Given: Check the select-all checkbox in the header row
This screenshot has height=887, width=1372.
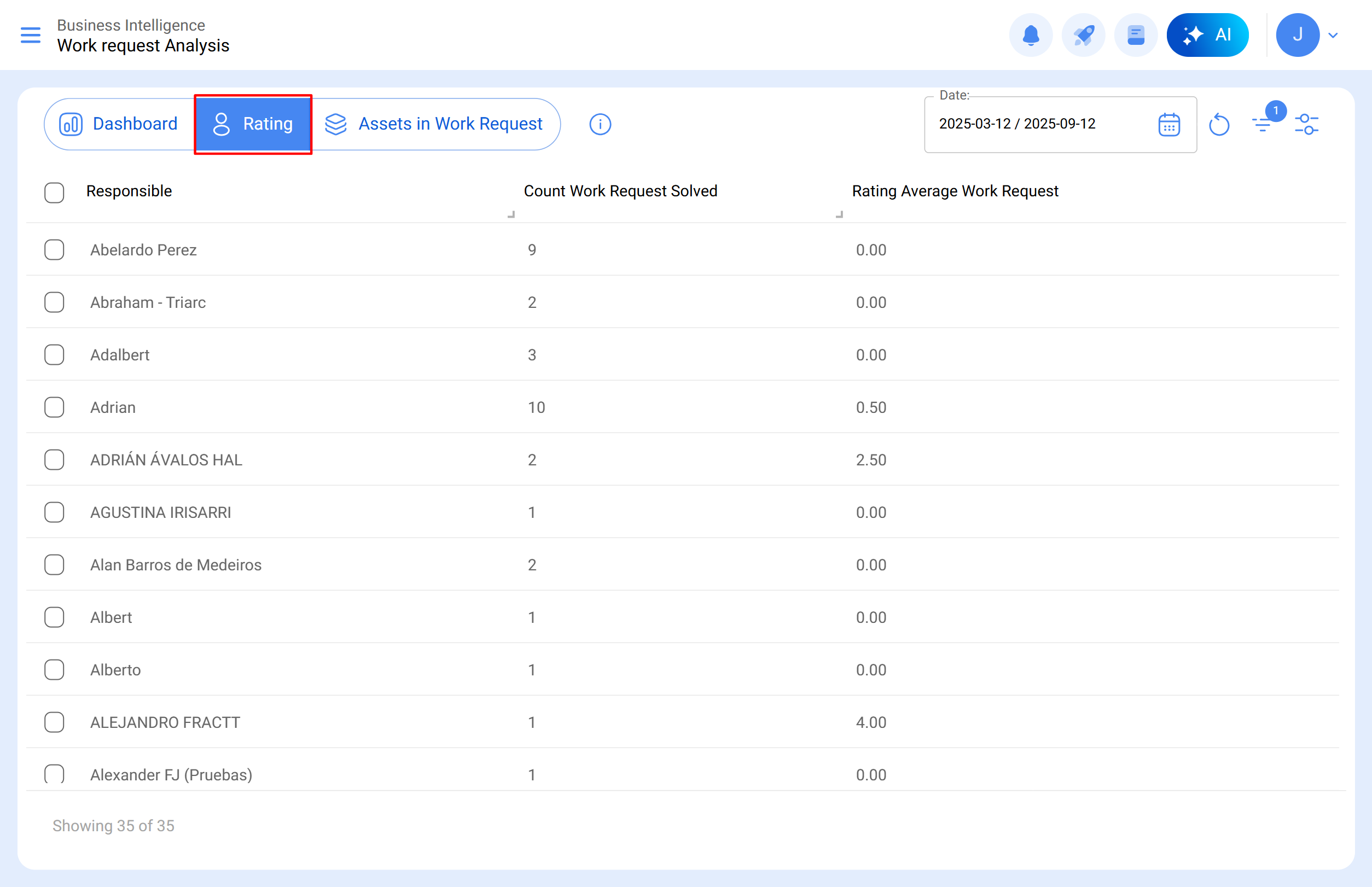Looking at the screenshot, I should point(54,193).
